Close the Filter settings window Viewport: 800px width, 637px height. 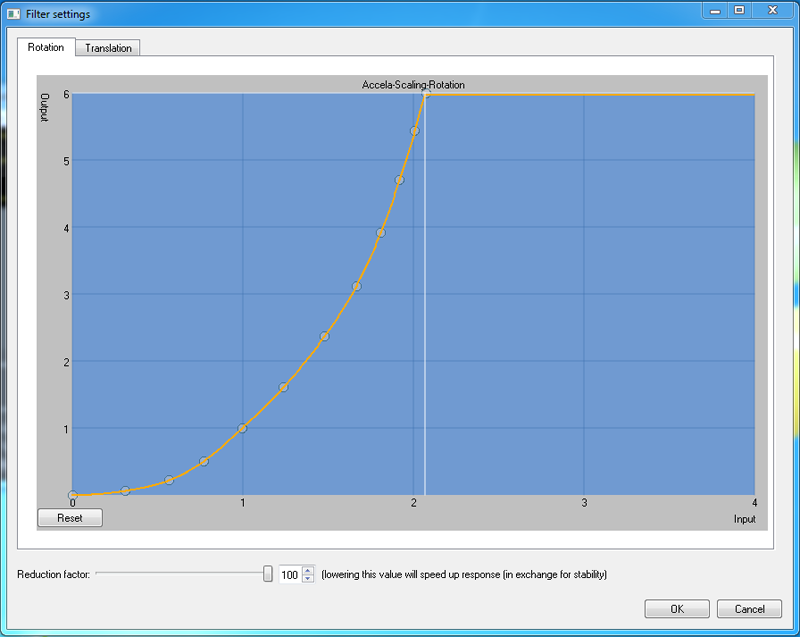click(x=773, y=11)
